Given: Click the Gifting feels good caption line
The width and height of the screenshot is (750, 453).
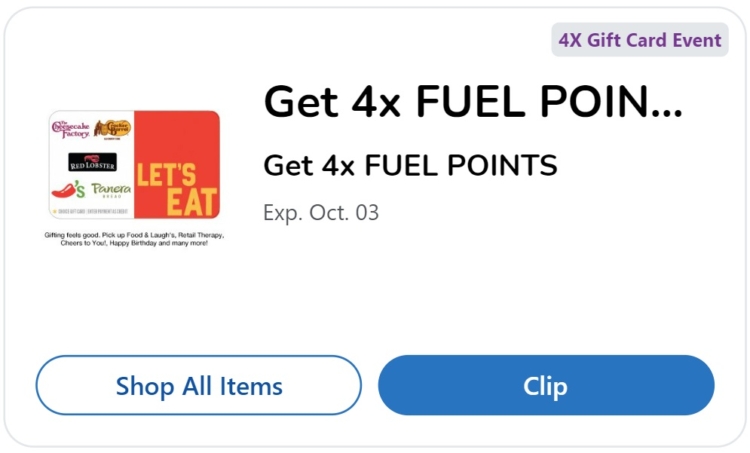Looking at the screenshot, I should [x=134, y=235].
